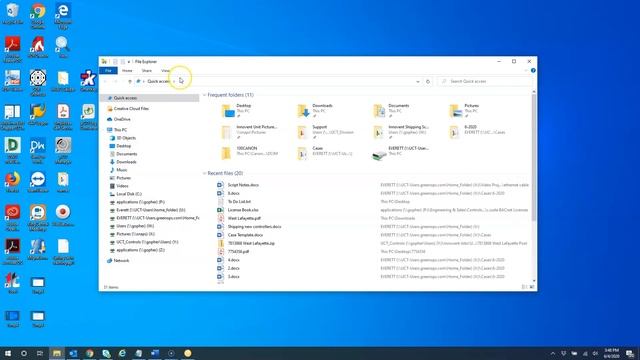Select To Do List.txt recent file
This screenshot has height=360, width=640.
pyautogui.click(x=239, y=202)
